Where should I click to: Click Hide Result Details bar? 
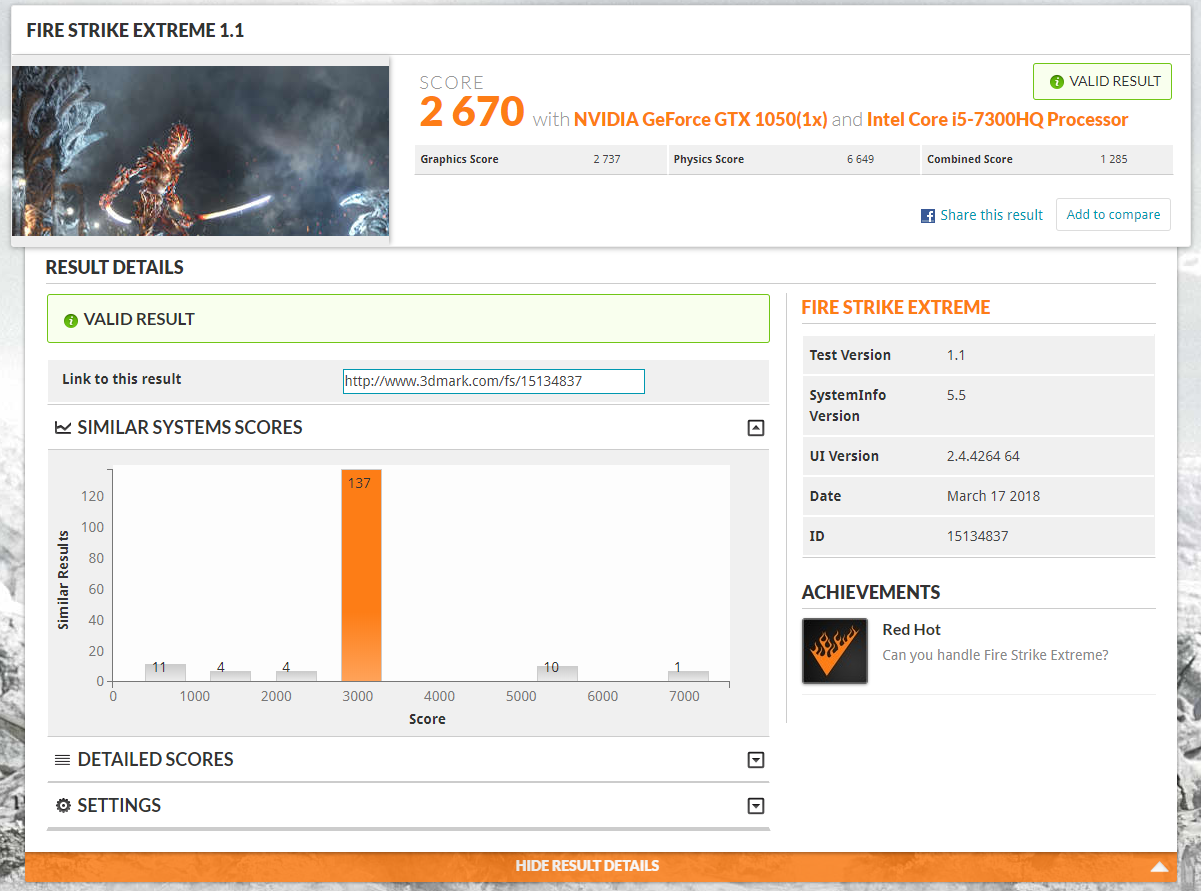pyautogui.click(x=601, y=866)
